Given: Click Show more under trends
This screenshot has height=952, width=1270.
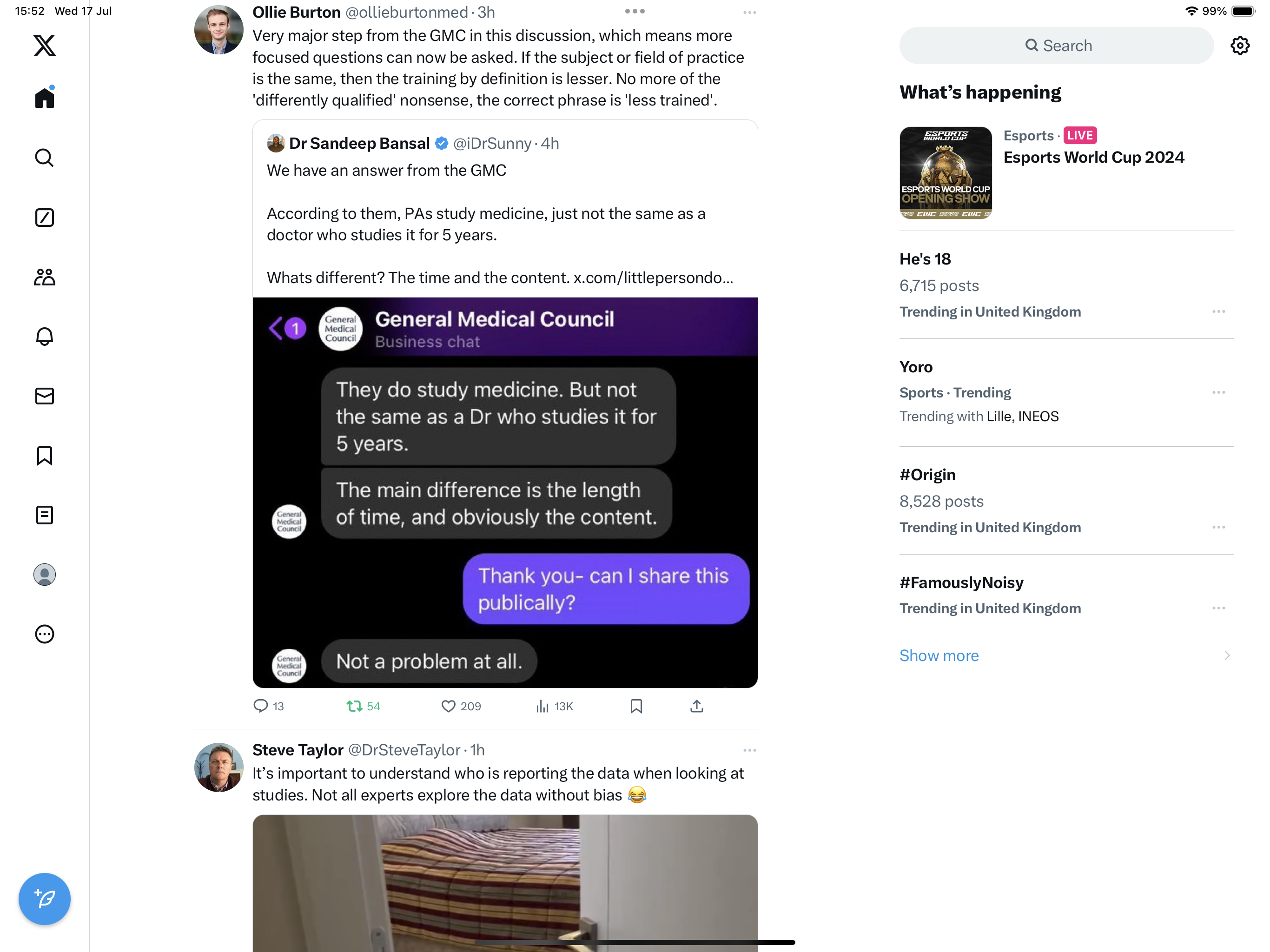Looking at the screenshot, I should [939, 655].
